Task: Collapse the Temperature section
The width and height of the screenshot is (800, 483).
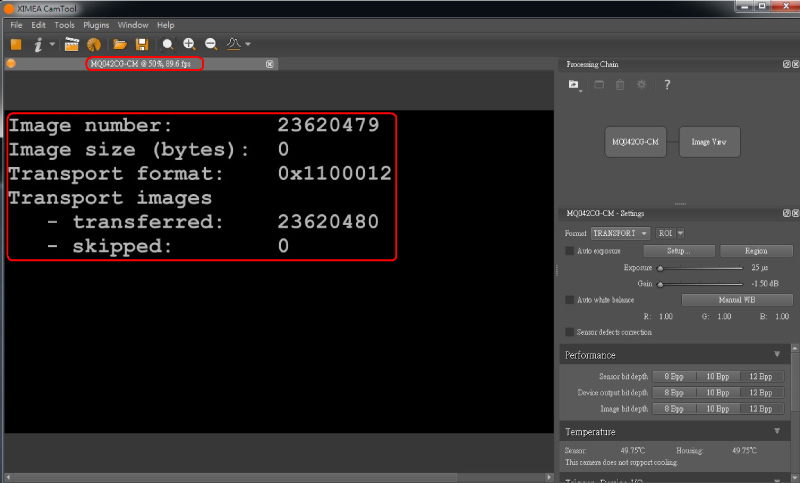Action: tap(777, 431)
